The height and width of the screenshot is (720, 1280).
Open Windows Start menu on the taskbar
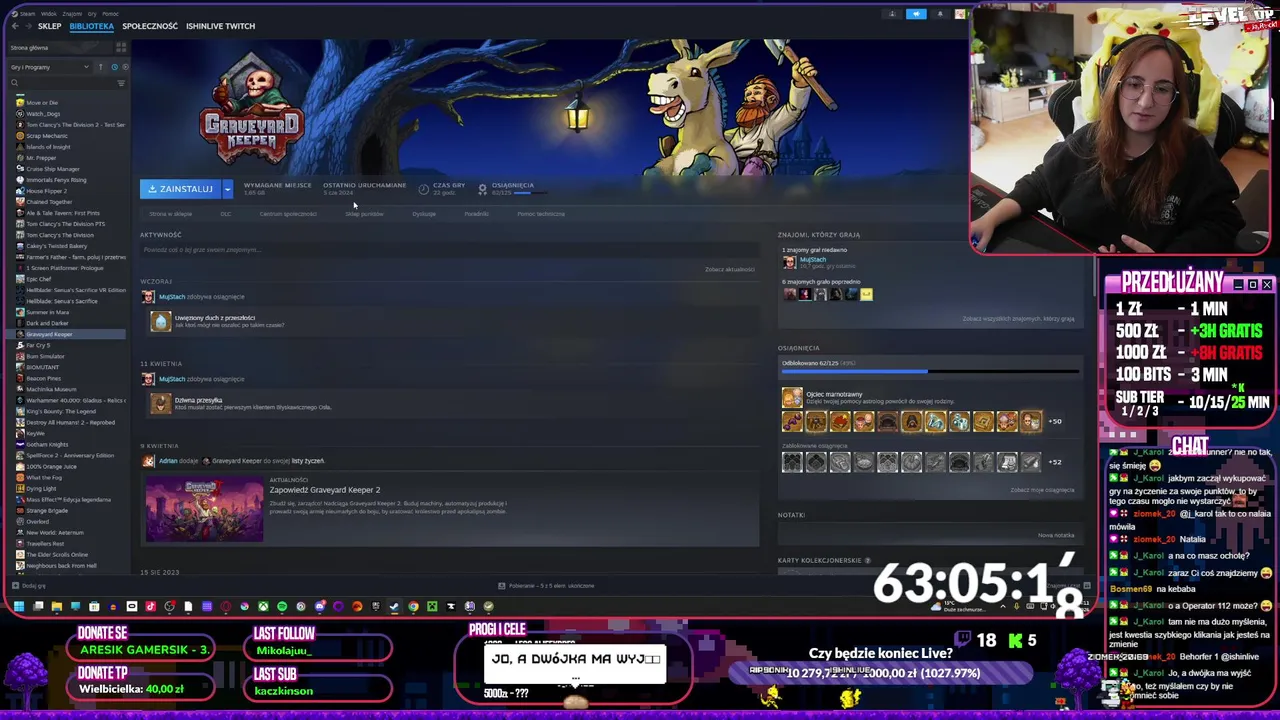(x=18, y=606)
